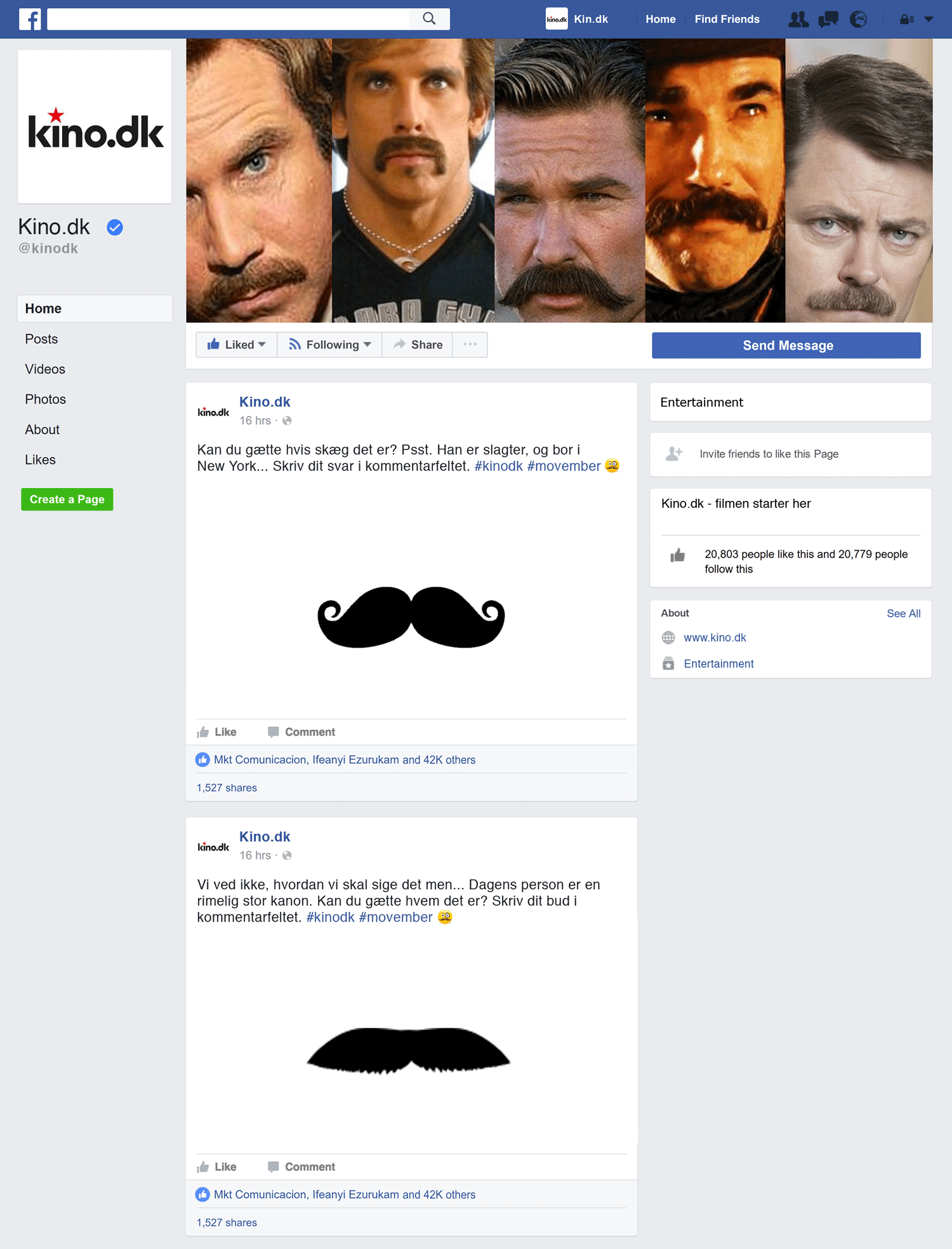Screen dimensions: 952x1249
Task: Click the @kinodk username text
Action: coord(48,248)
